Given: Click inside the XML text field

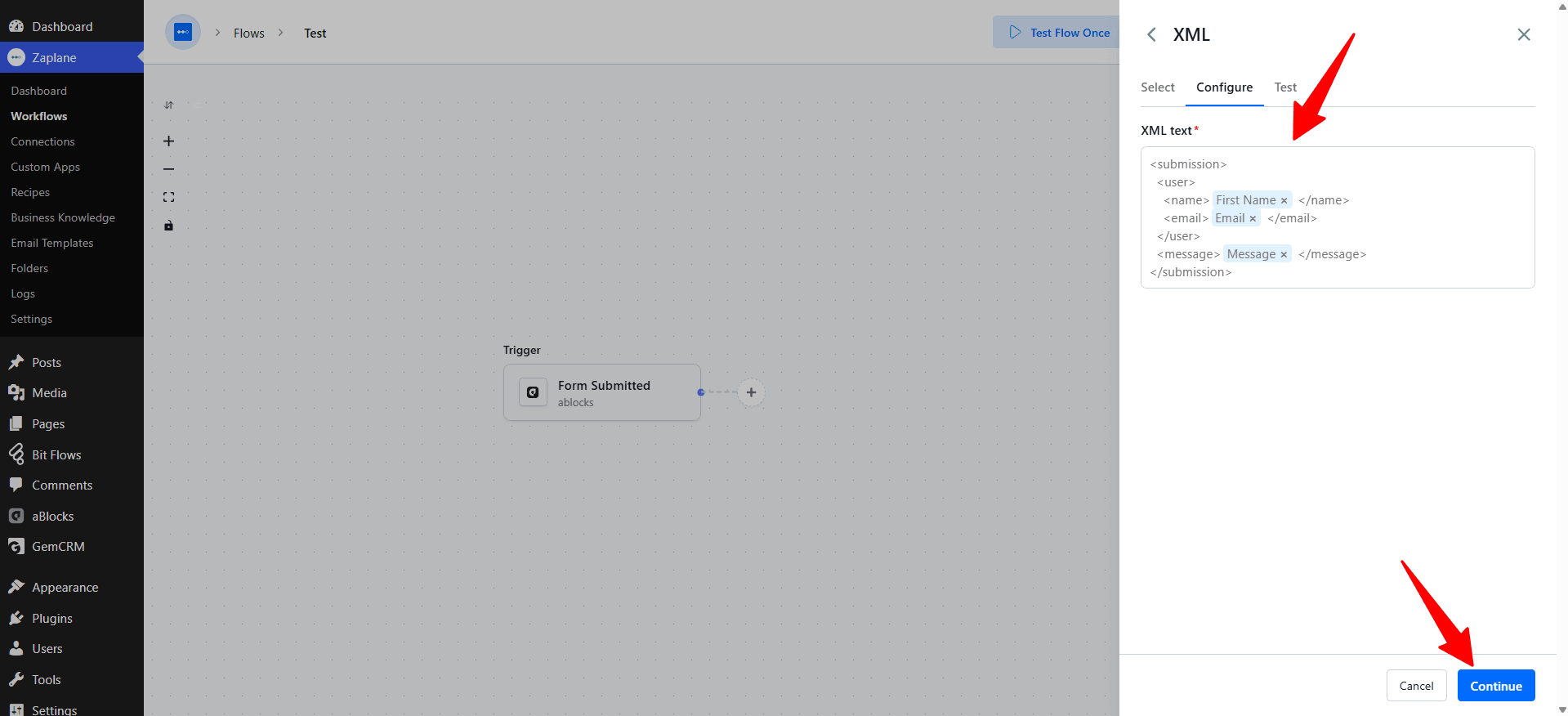Looking at the screenshot, I should click(1338, 217).
